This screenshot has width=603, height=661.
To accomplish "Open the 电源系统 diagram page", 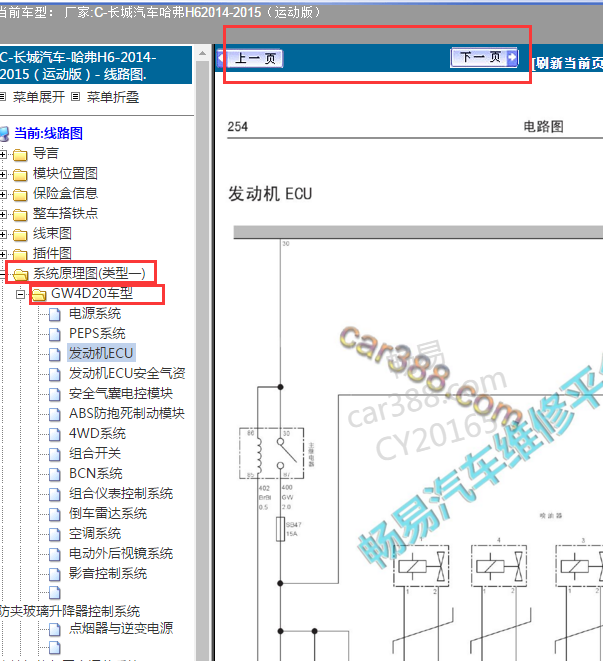I will click(x=95, y=314).
